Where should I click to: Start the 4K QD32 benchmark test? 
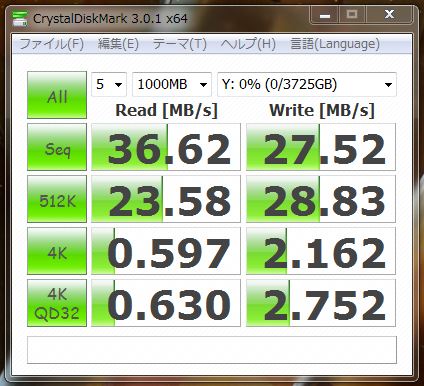click(x=57, y=303)
